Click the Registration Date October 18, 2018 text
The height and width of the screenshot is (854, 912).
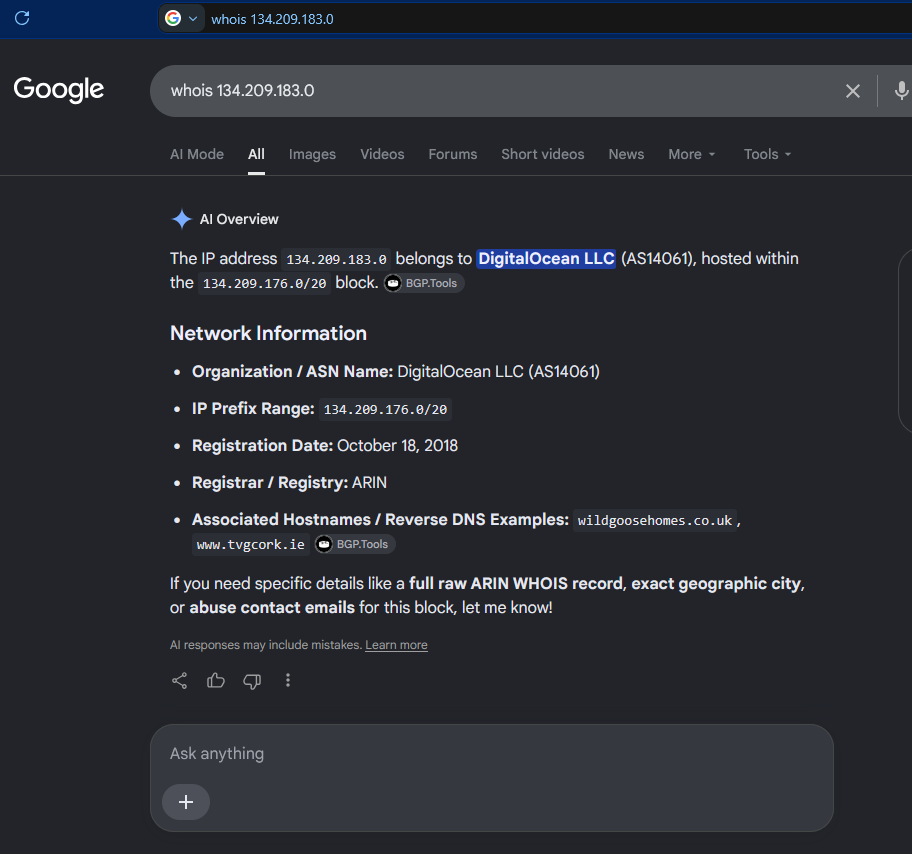(x=325, y=446)
